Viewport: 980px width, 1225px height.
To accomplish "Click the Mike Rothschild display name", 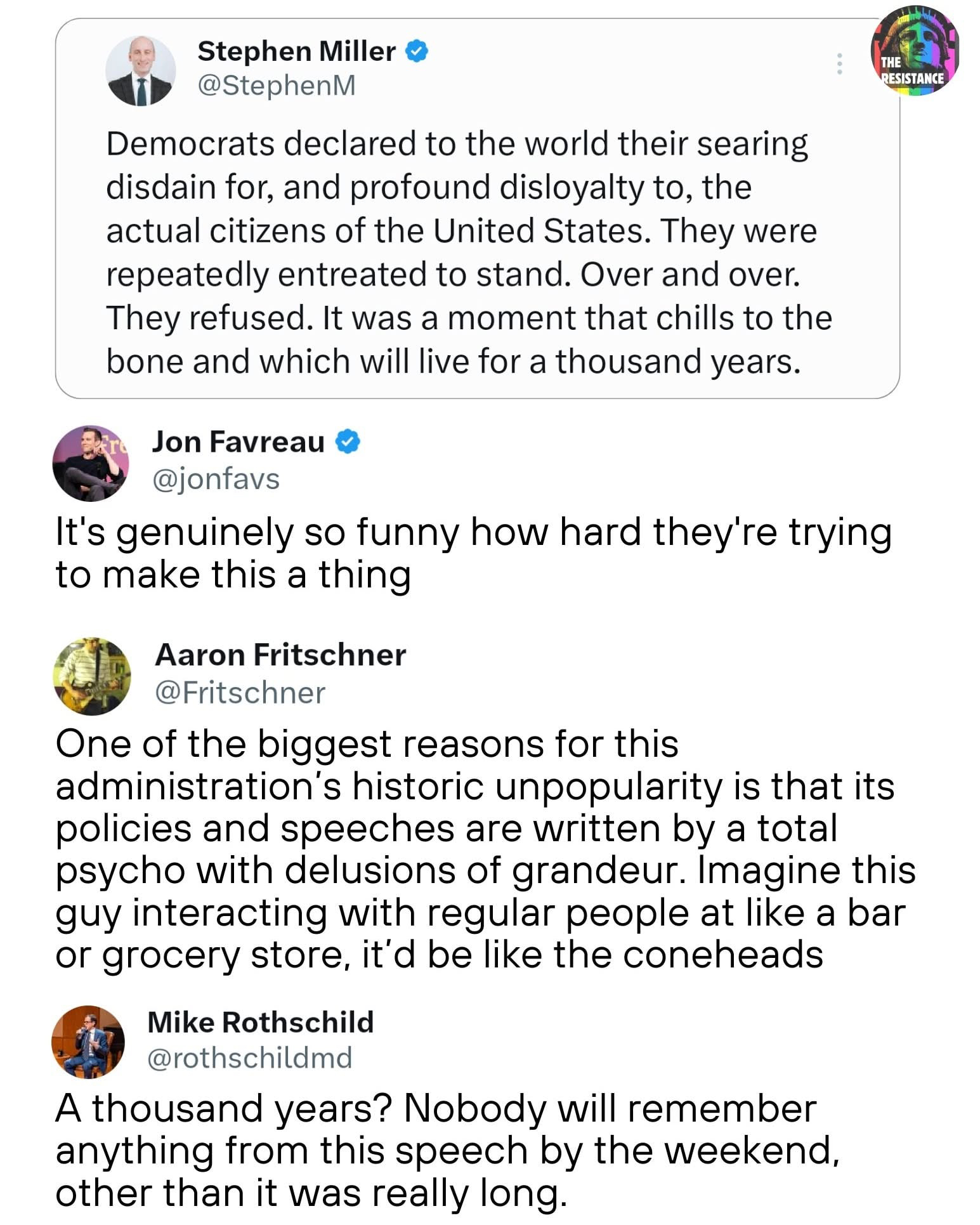I will pos(260,1022).
